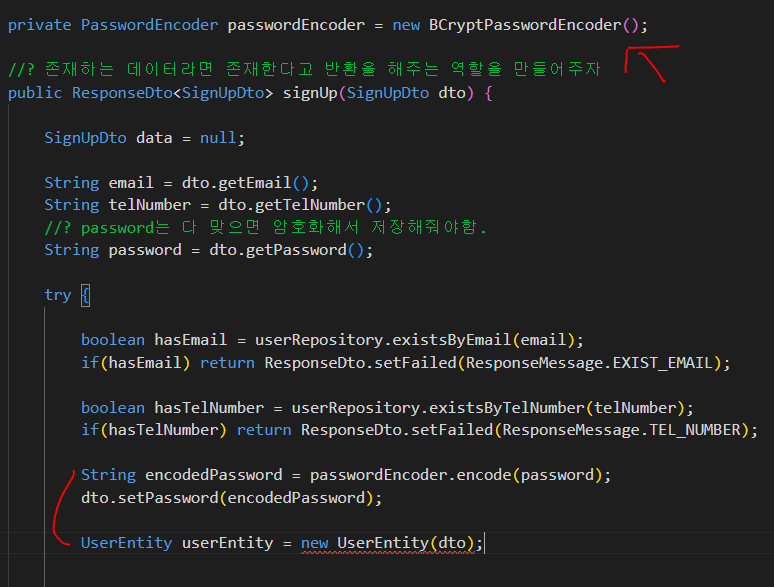Click the getTelNumber() call
The image size is (774, 587).
(x=300, y=205)
